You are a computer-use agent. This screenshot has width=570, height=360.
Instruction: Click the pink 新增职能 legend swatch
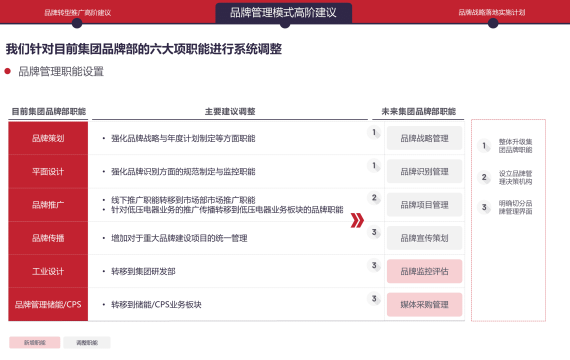(35, 343)
